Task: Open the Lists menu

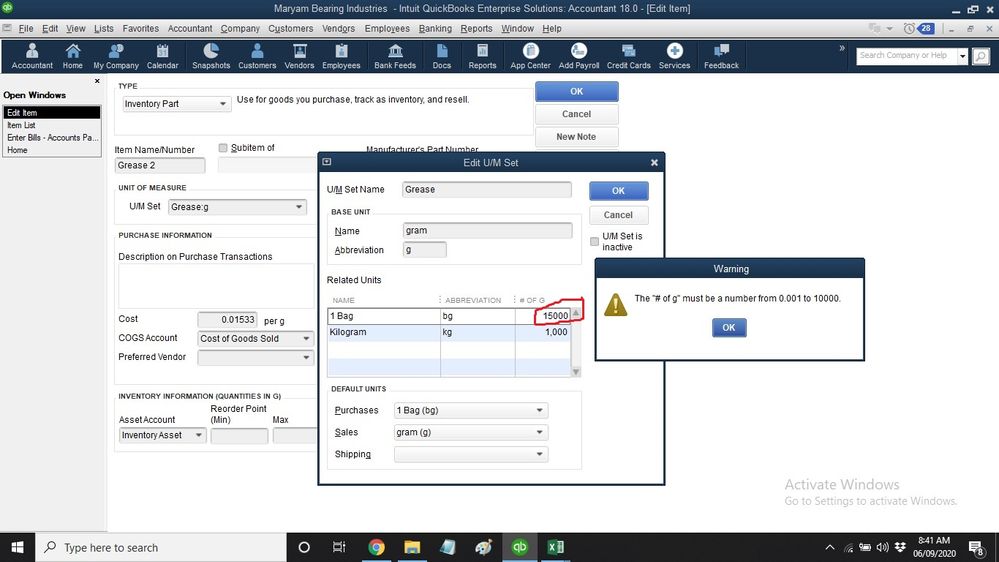Action: [x=103, y=29]
